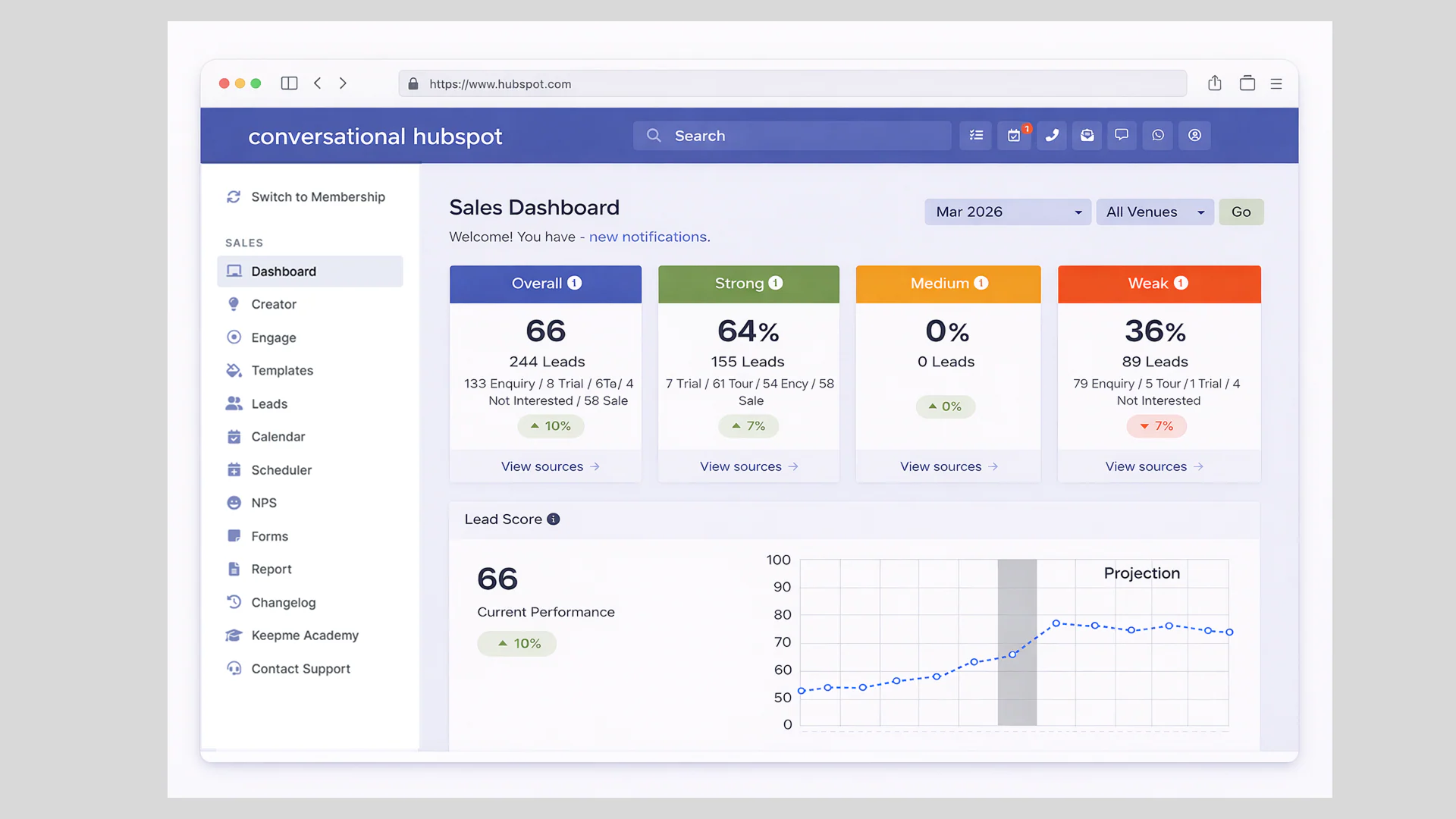Click View sources under Overall card
The height and width of the screenshot is (819, 1456).
point(551,466)
